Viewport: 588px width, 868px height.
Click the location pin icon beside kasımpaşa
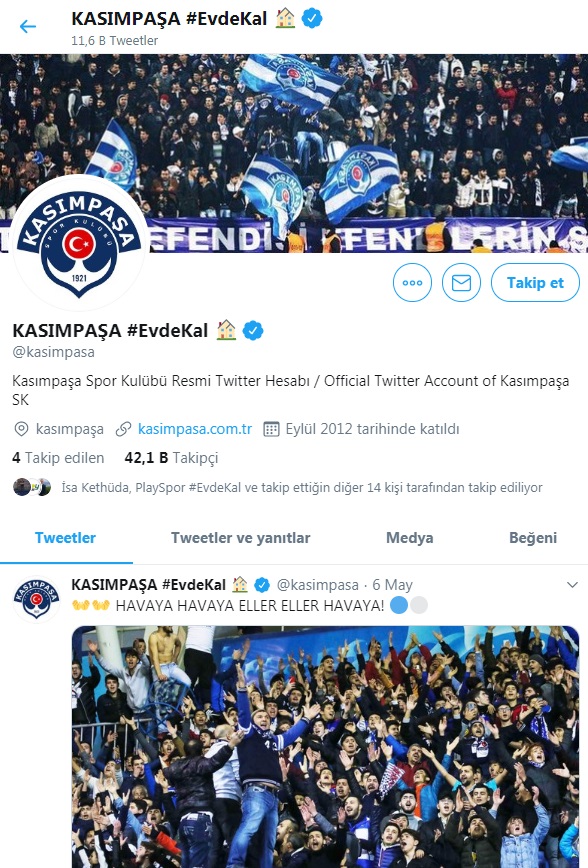[21, 429]
